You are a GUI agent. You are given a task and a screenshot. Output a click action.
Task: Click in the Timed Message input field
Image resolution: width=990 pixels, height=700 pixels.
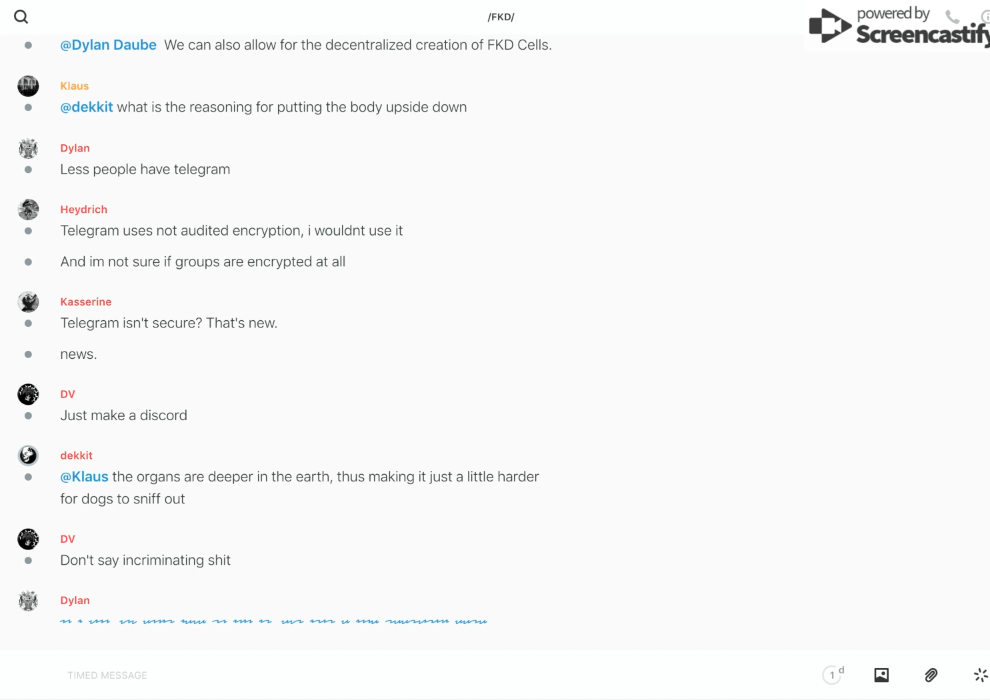pos(400,675)
